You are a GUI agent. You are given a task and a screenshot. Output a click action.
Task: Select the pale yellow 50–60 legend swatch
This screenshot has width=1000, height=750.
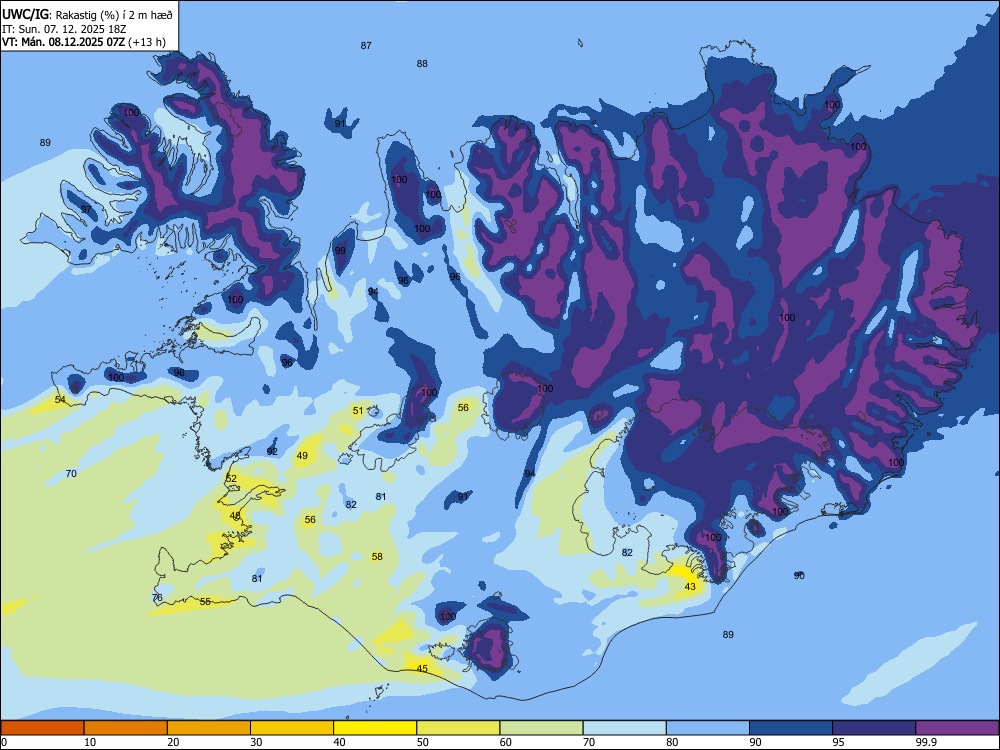[x=458, y=728]
